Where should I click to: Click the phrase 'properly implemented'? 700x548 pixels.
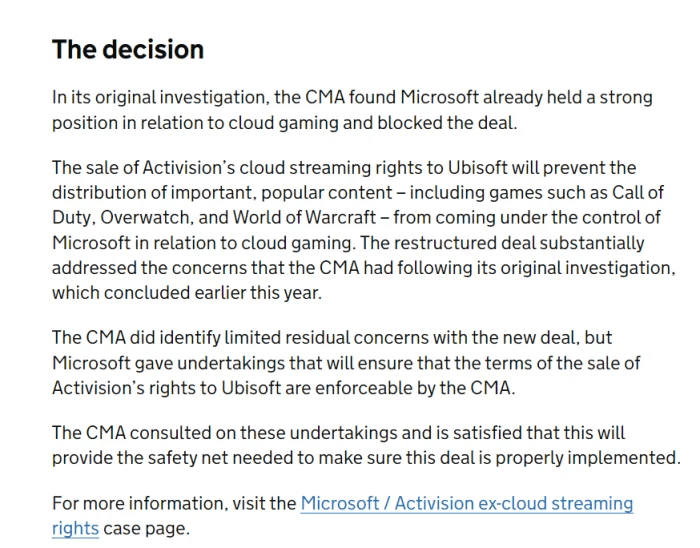[x=596, y=458]
